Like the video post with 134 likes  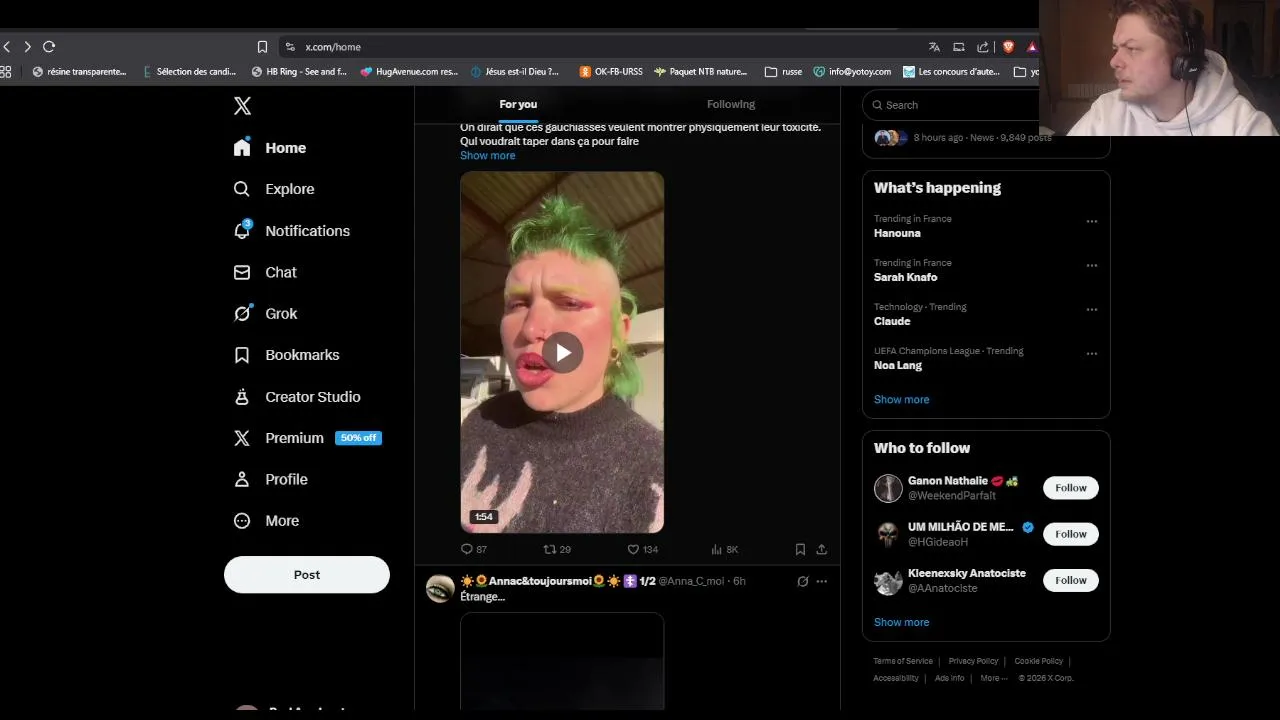(642, 549)
